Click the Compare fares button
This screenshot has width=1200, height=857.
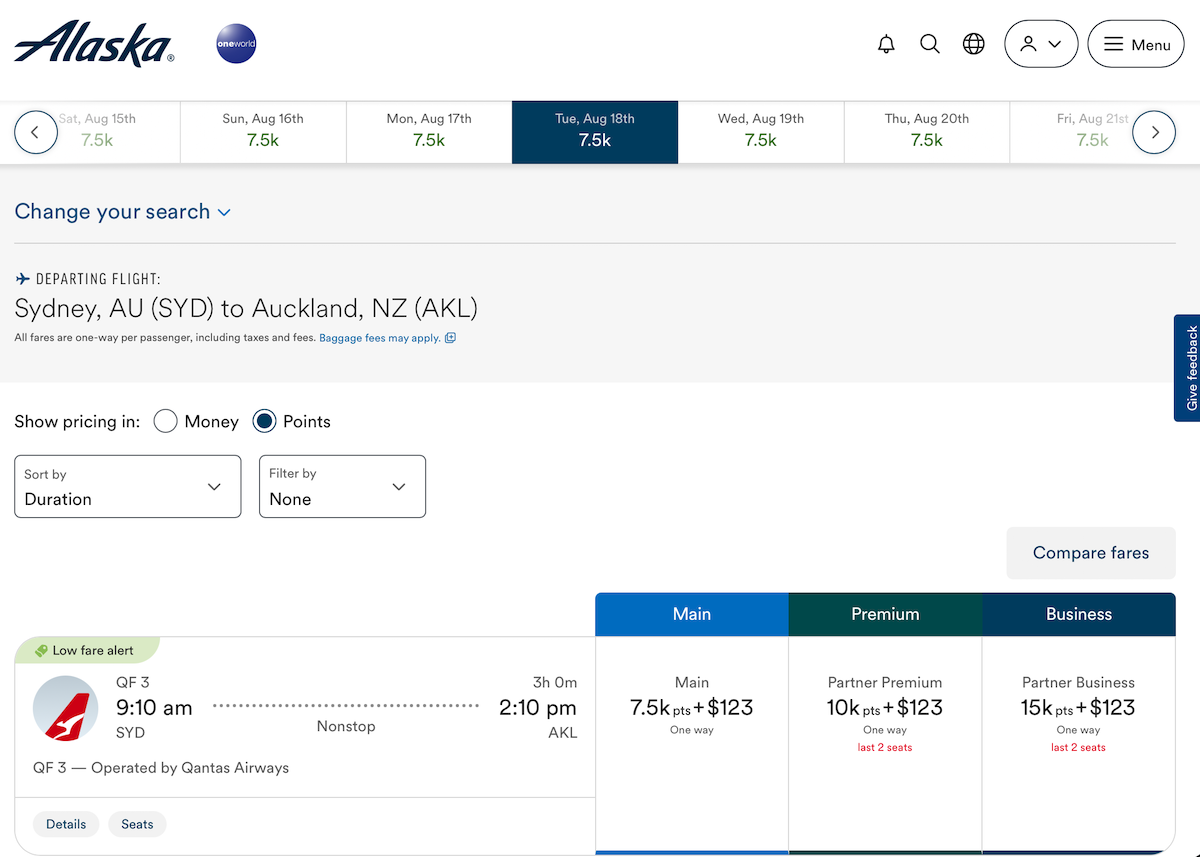click(1090, 552)
